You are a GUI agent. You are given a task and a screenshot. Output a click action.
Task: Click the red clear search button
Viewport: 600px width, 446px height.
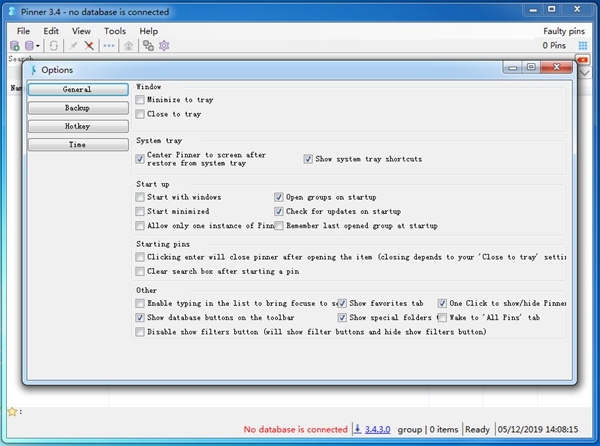tap(582, 60)
